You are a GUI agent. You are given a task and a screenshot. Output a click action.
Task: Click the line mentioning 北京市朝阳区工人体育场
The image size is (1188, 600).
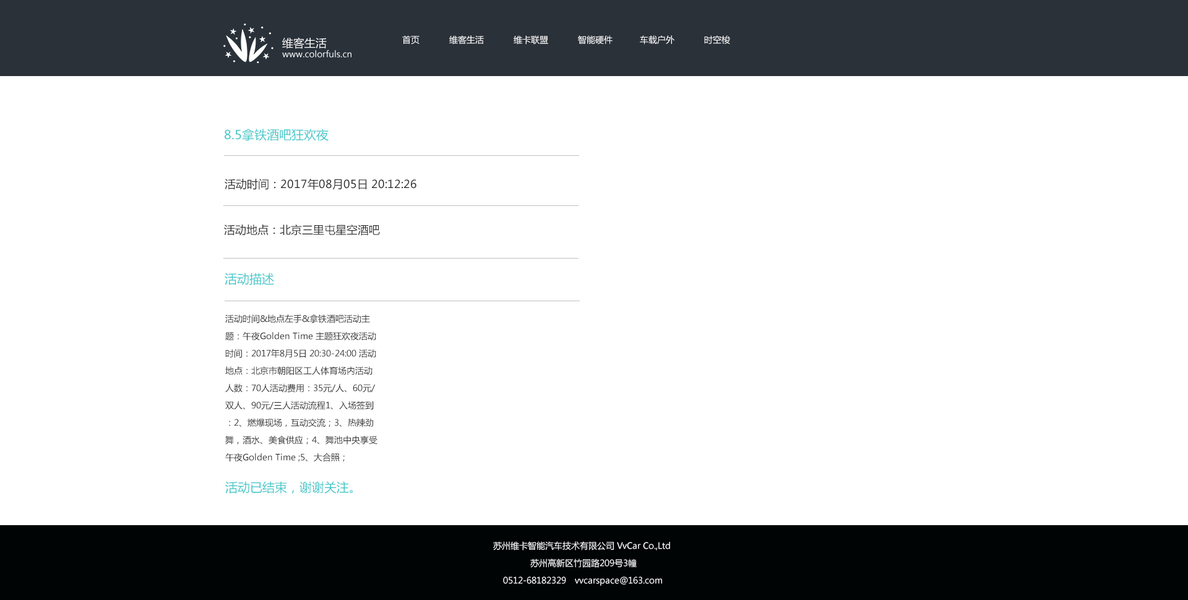(299, 371)
